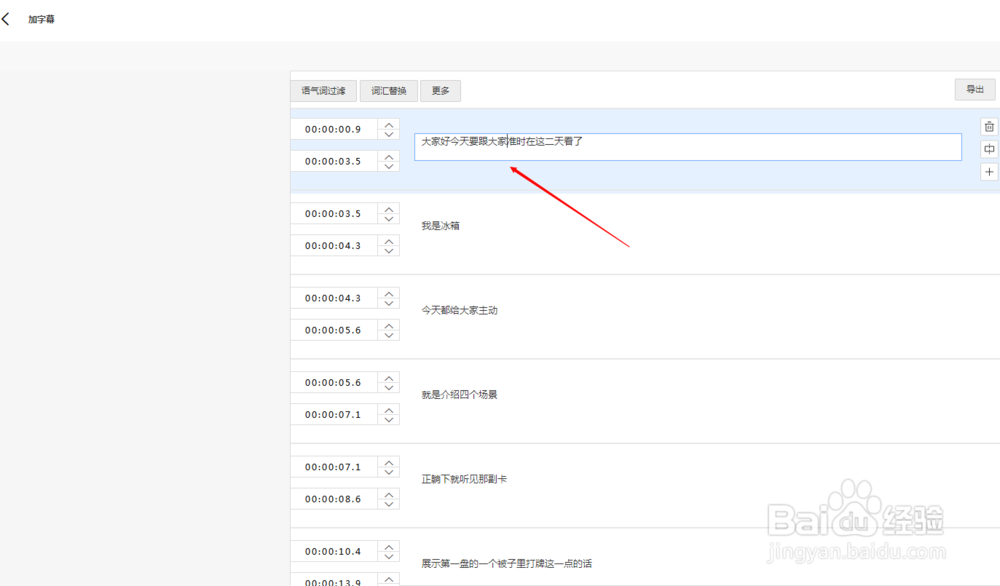
Task: Click up arrow next to 00:00:05.6
Action: click(x=389, y=325)
